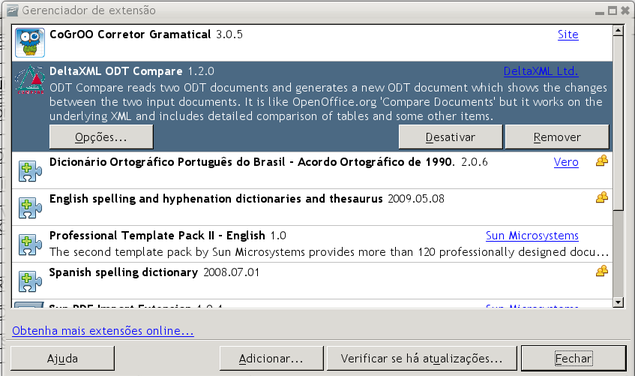The width and height of the screenshot is (635, 376).
Task: Follow Obtenha mais extensões online link
Action: pyautogui.click(x=103, y=331)
